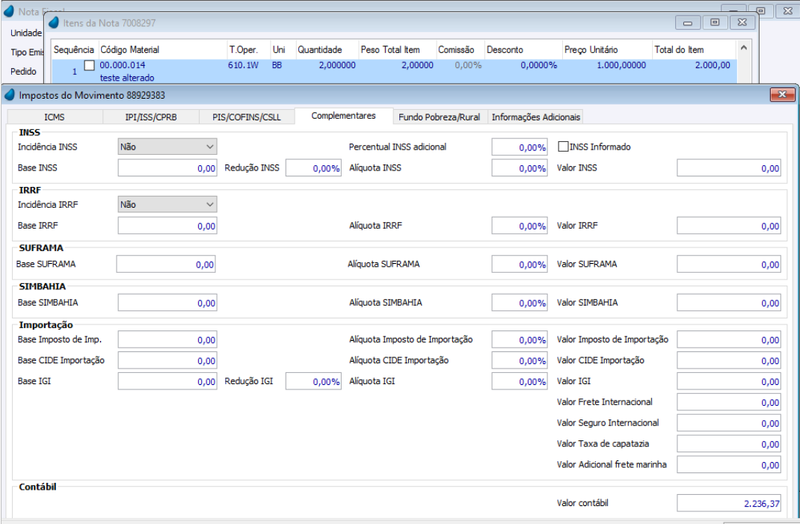Image resolution: width=800 pixels, height=524 pixels.
Task: Click the Alíquota SUFRAMA percentage field
Action: (519, 264)
